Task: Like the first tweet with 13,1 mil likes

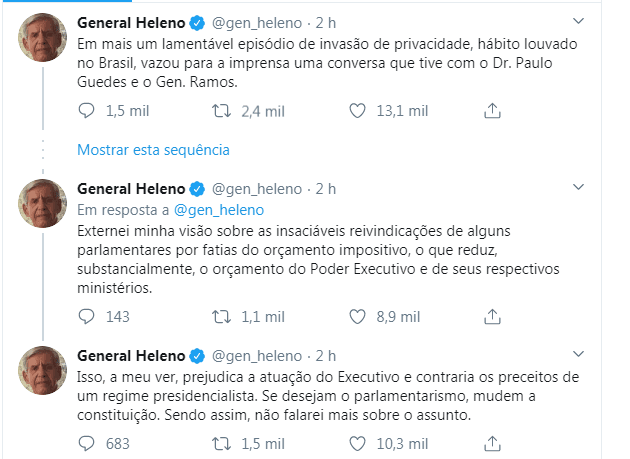Action: (x=360, y=110)
